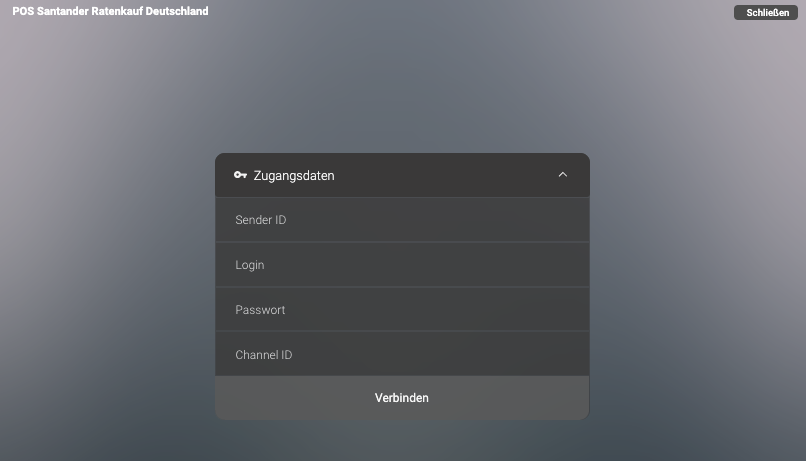Click the empty right side of the Login row
Screen dimensions: 806x461
488,265
